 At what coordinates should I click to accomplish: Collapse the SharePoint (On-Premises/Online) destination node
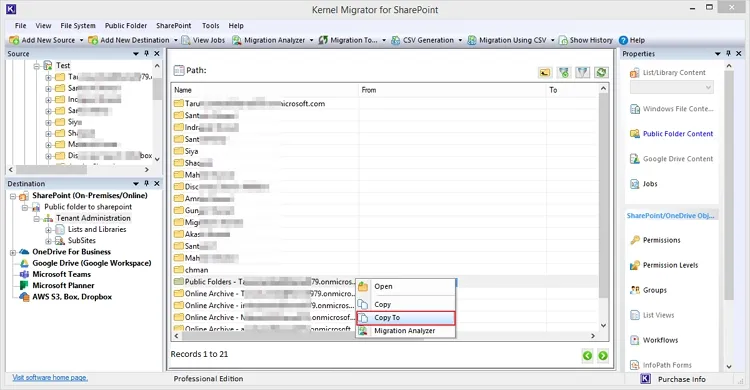coord(13,196)
